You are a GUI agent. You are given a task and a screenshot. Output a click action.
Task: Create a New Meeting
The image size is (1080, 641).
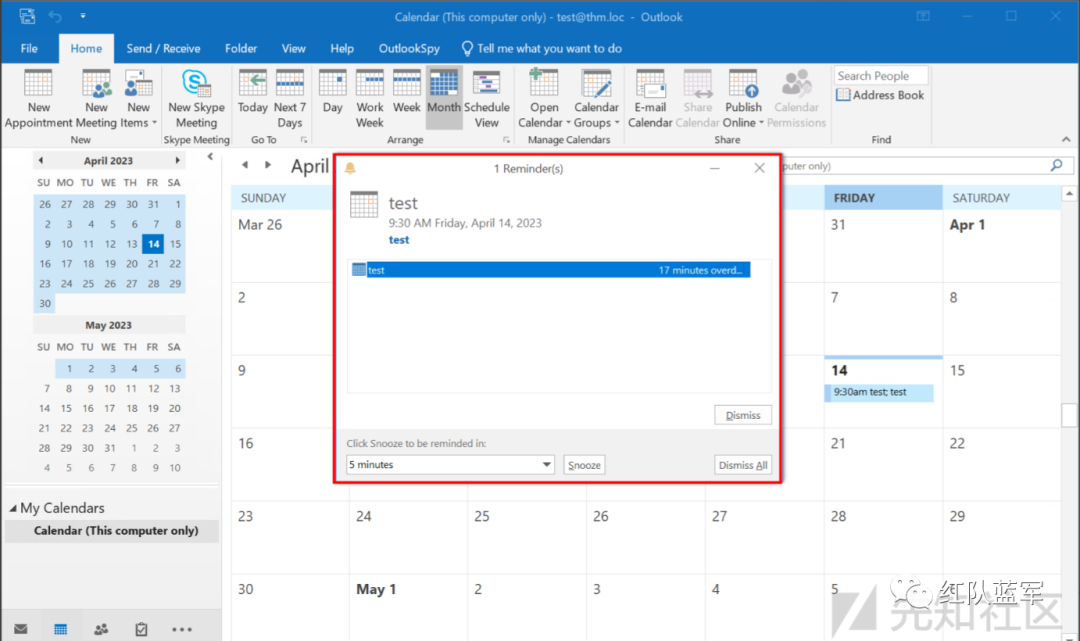[96, 99]
